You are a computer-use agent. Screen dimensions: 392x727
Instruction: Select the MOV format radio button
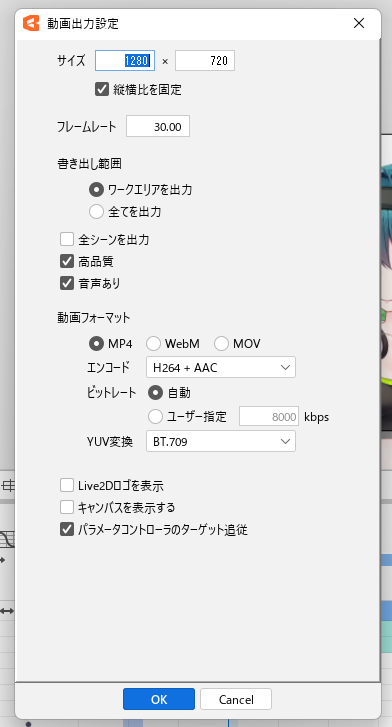coord(221,344)
